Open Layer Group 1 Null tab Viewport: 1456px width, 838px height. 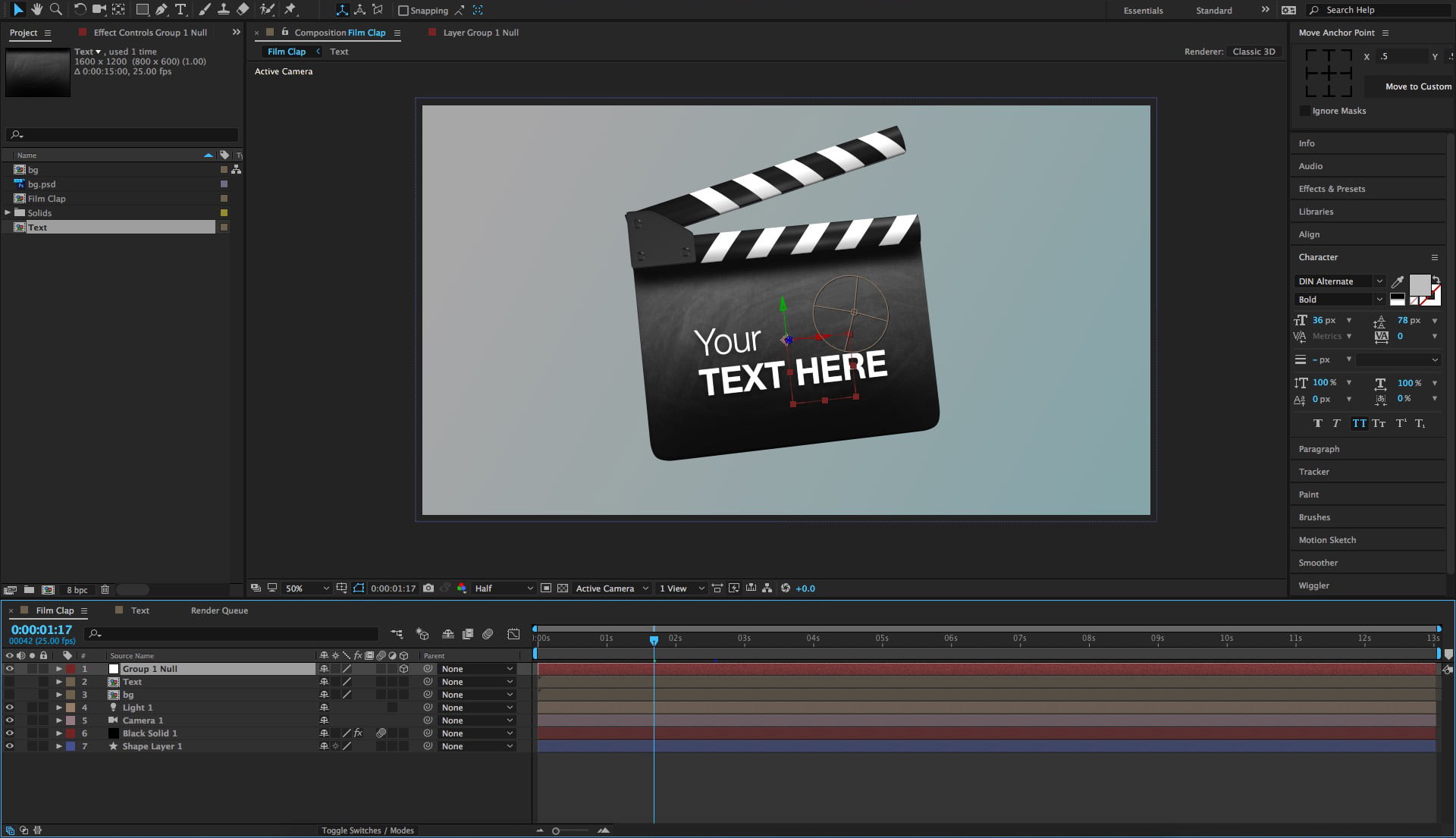tap(481, 33)
